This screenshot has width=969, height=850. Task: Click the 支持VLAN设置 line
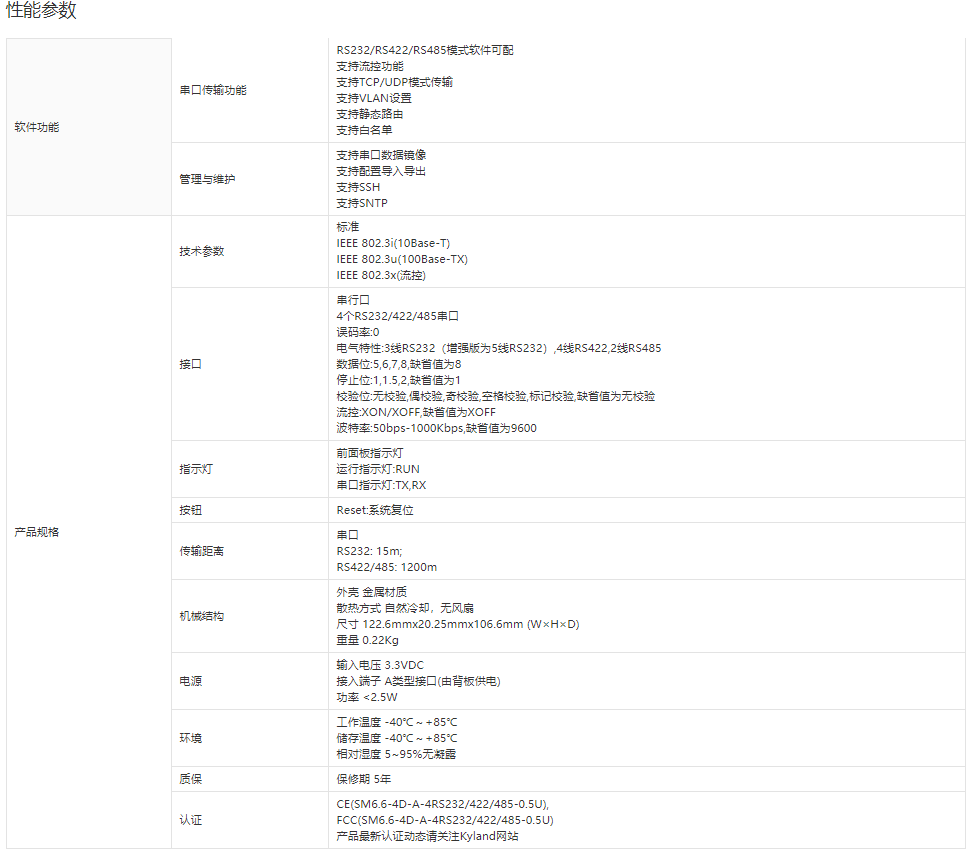(x=374, y=98)
